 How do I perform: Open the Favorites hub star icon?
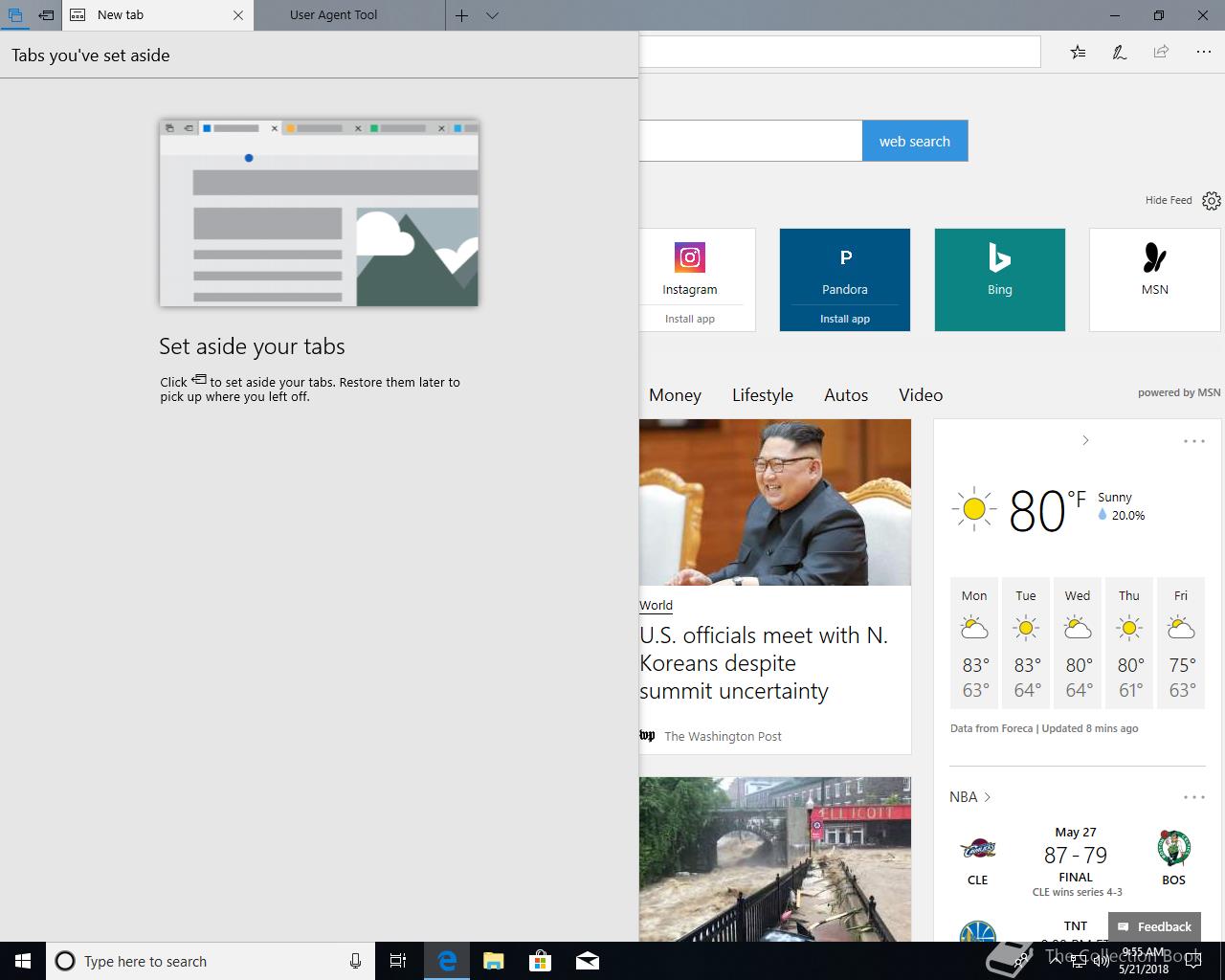tap(1078, 52)
